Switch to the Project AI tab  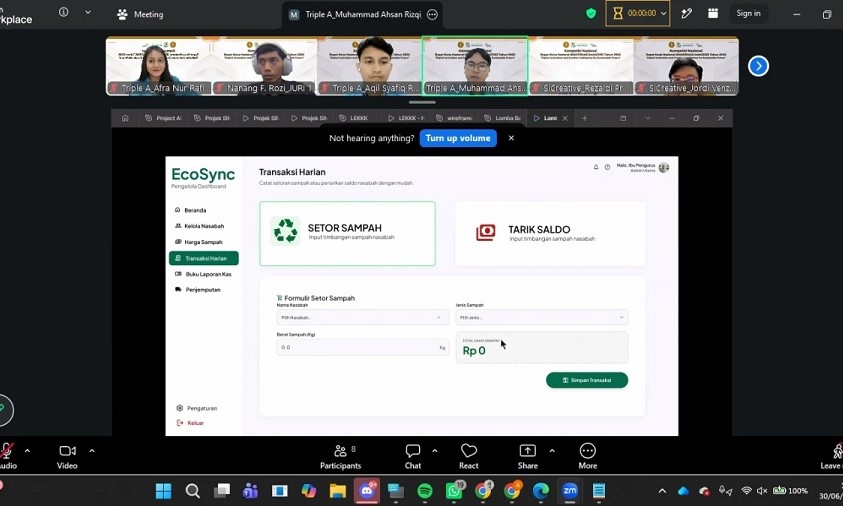point(163,118)
